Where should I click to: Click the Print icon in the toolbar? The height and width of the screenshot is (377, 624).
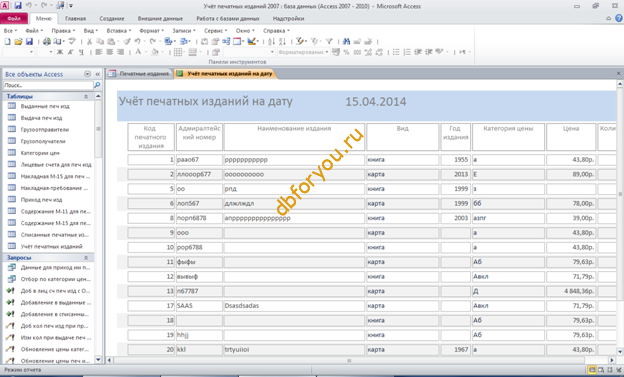coord(47,41)
